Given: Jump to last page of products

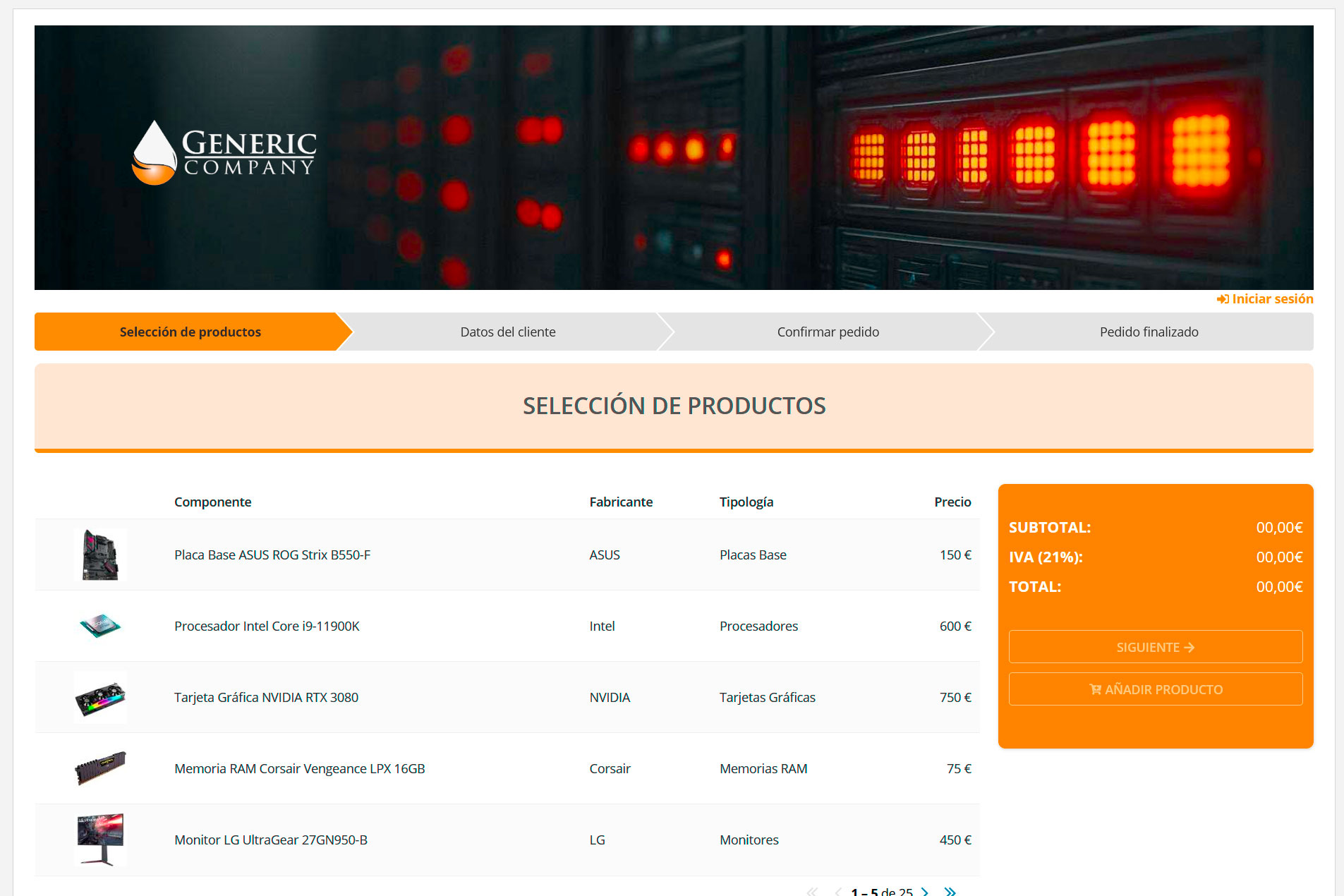Looking at the screenshot, I should [950, 892].
